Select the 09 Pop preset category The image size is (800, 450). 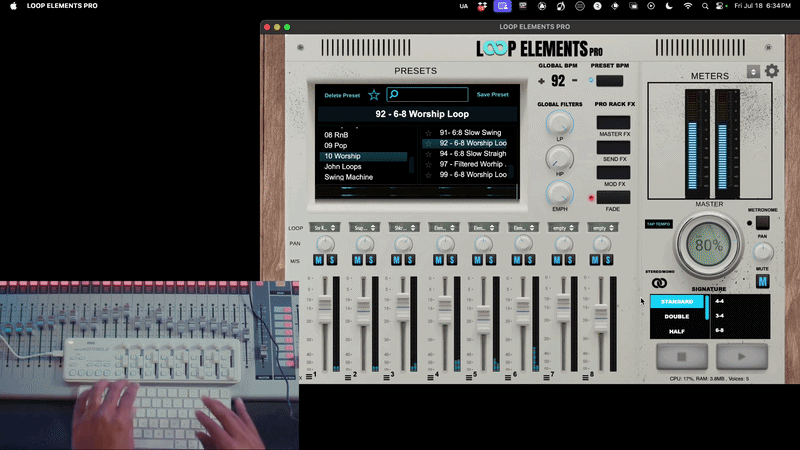(x=336, y=145)
